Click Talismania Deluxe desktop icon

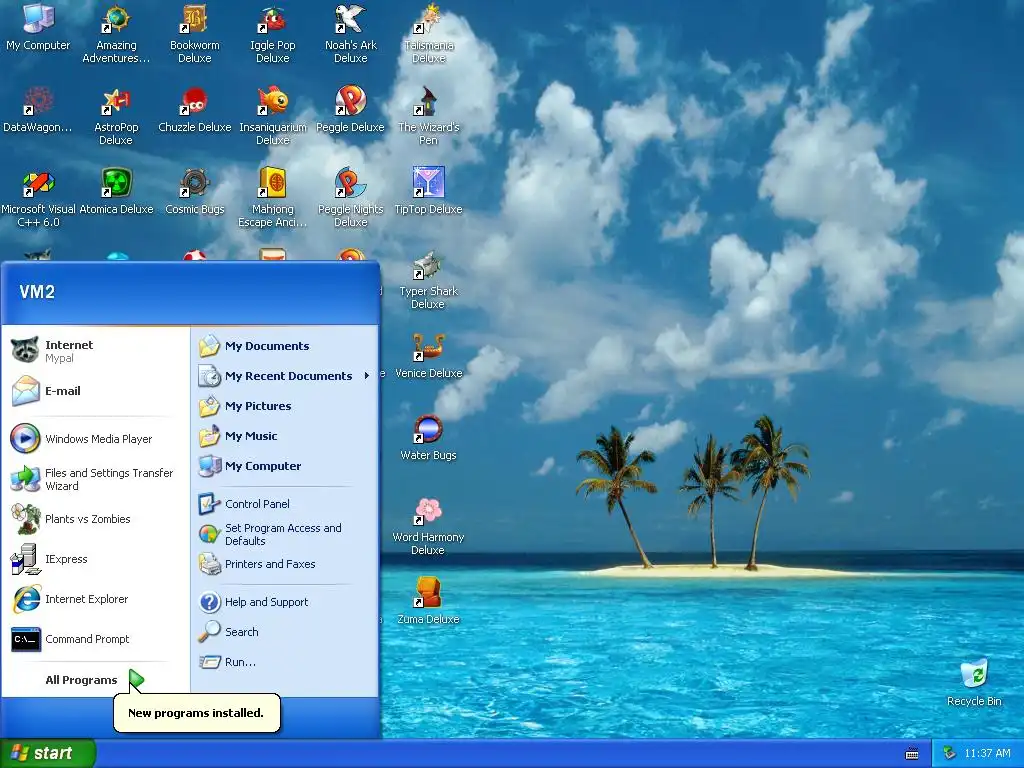coord(428,33)
